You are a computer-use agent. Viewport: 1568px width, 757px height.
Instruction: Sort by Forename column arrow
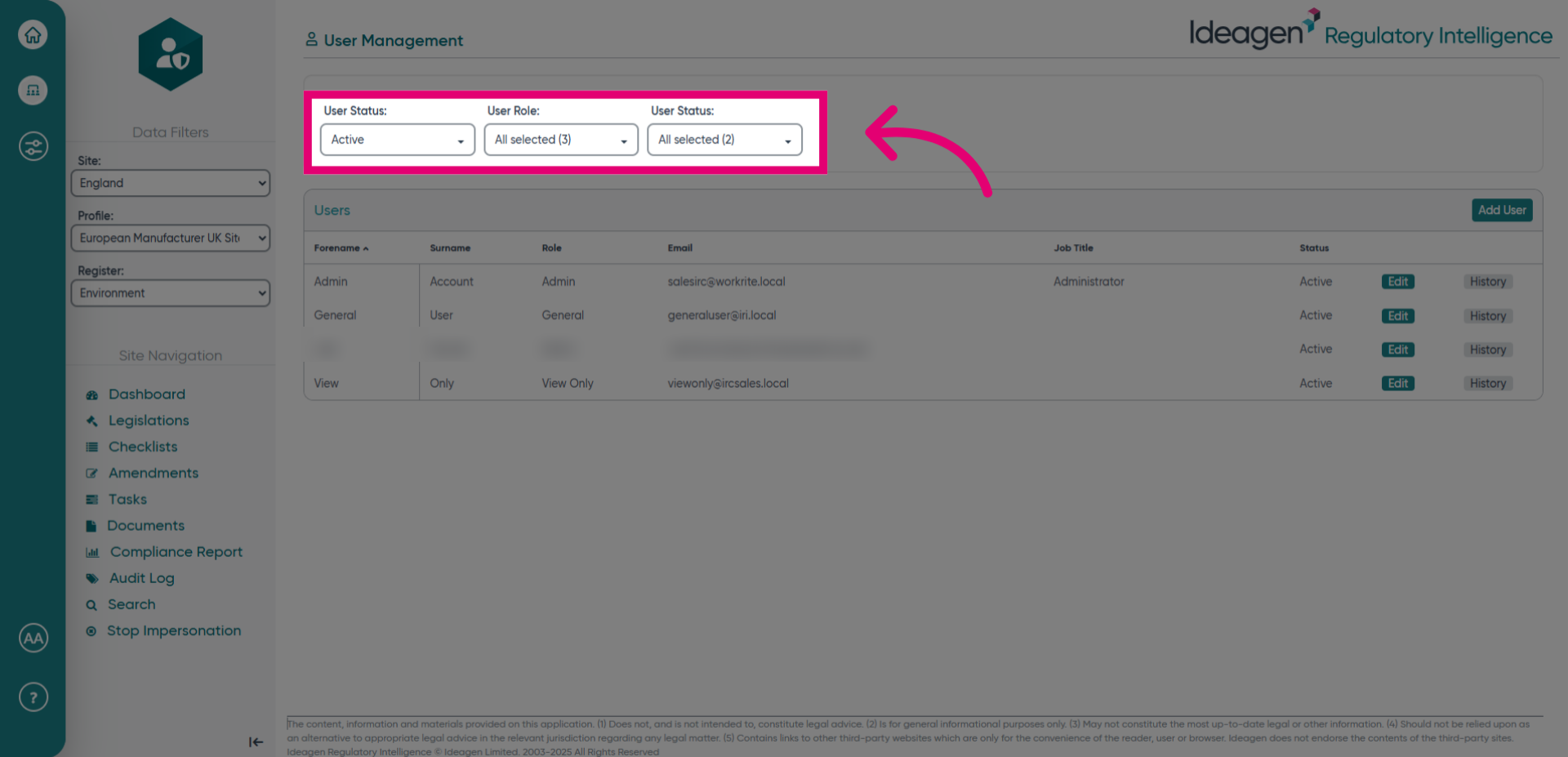tap(366, 248)
